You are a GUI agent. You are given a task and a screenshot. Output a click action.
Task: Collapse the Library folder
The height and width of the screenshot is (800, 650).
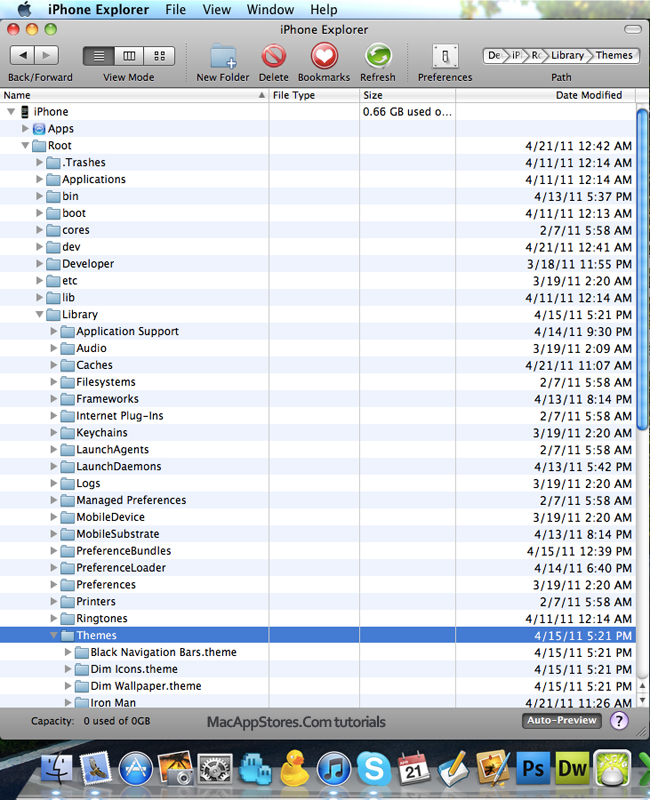click(39, 314)
